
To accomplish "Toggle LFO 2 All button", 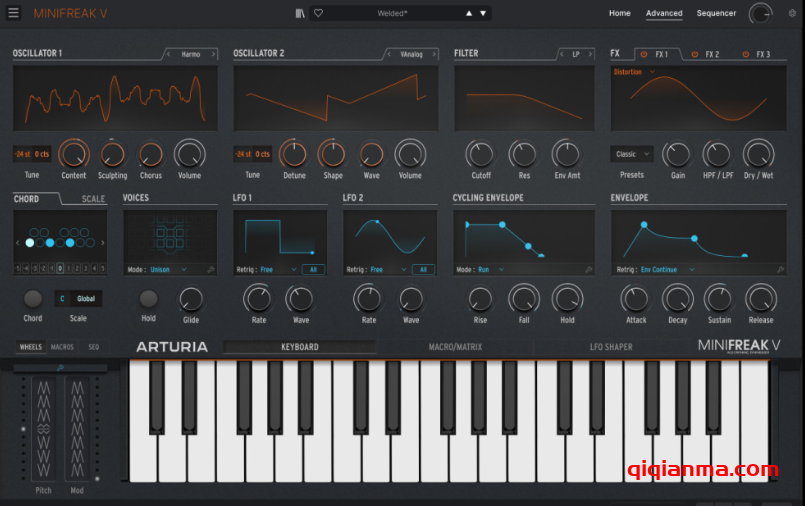I will pos(423,269).
